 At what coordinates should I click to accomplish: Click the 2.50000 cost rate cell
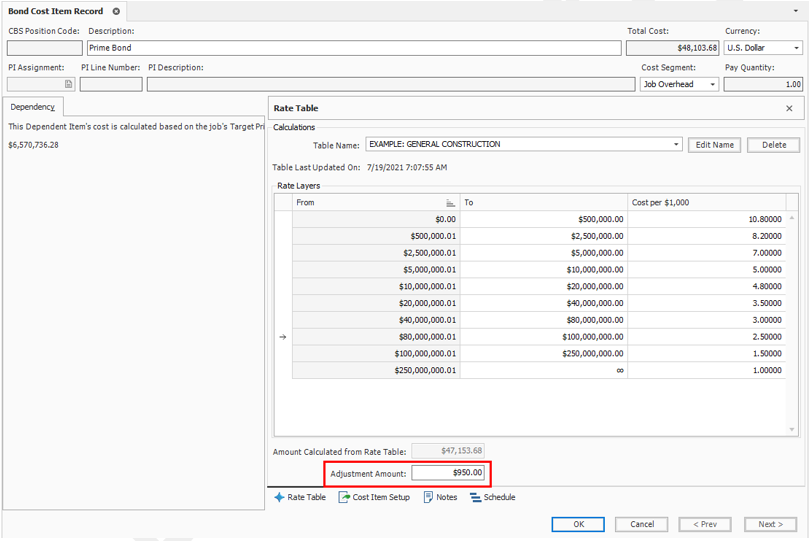[706, 337]
